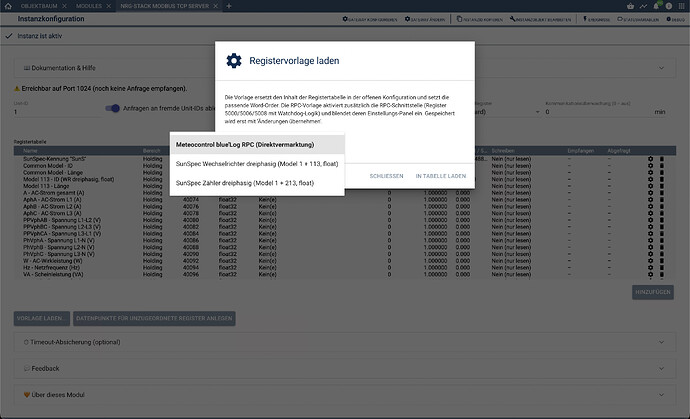Image resolution: width=690 pixels, height=419 pixels.
Task: Delete SunSpec-Kennung "SunS" row with trash icon
Action: (662, 159)
